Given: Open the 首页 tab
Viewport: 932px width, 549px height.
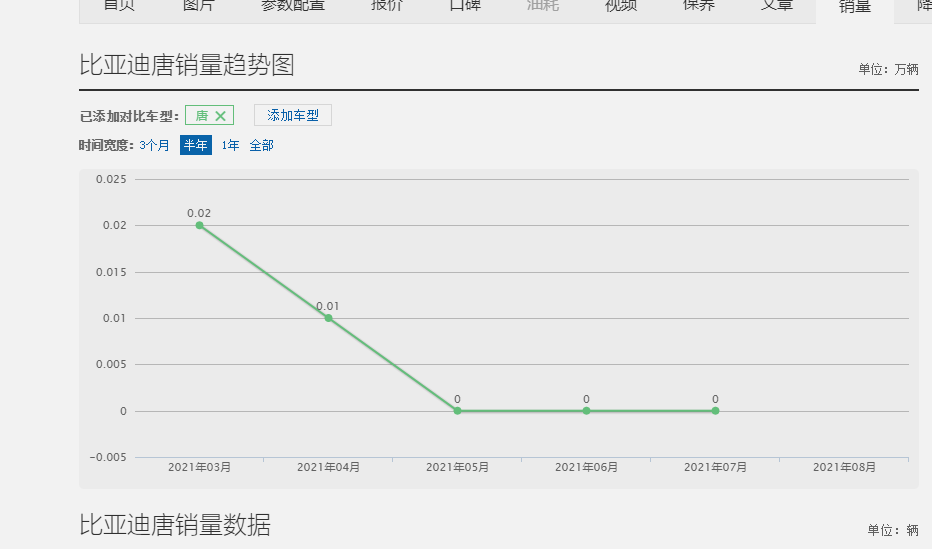Looking at the screenshot, I should pyautogui.click(x=119, y=6).
